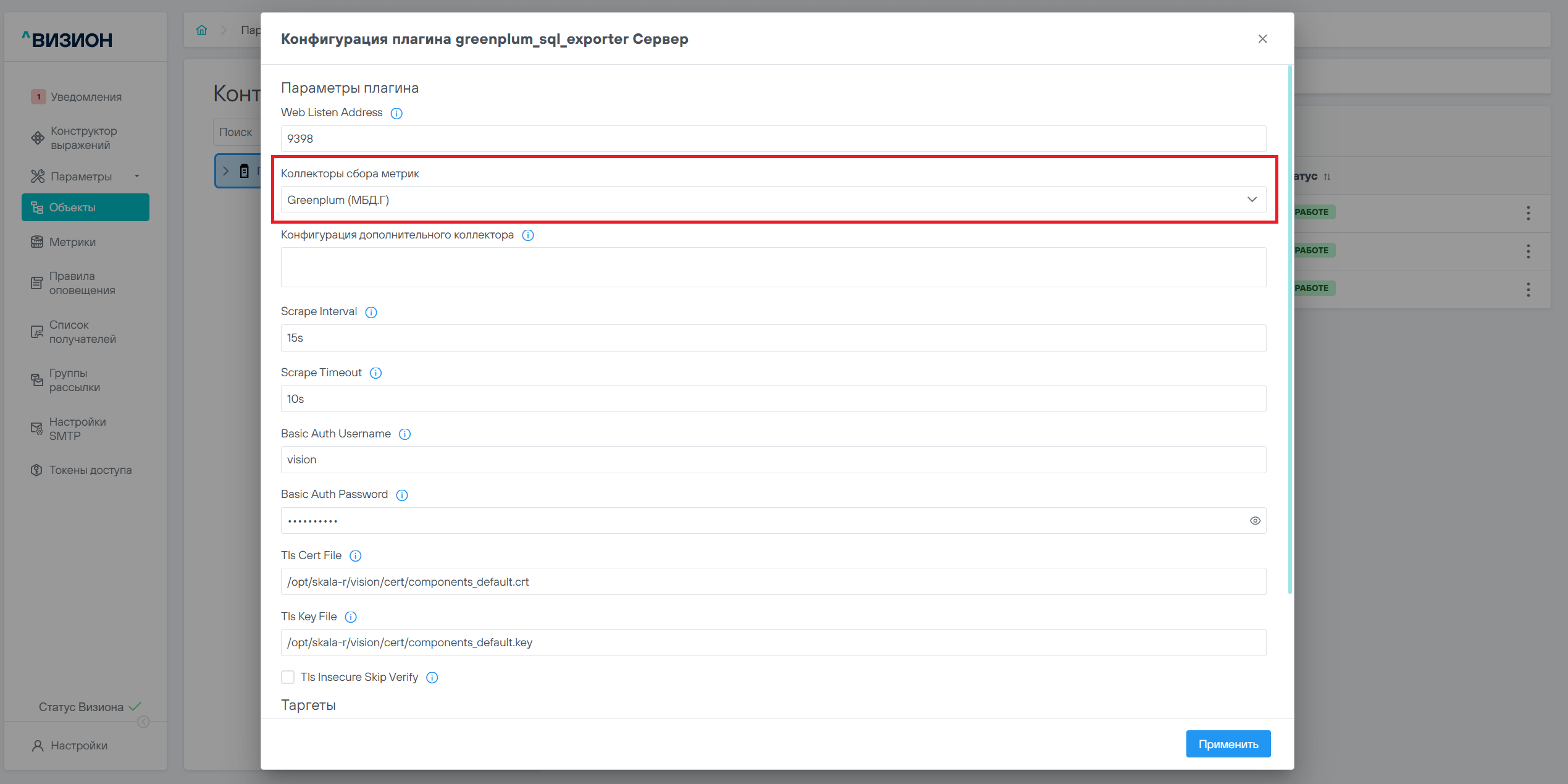
Task: Collapse sidebar with round arrow button
Action: [x=143, y=722]
